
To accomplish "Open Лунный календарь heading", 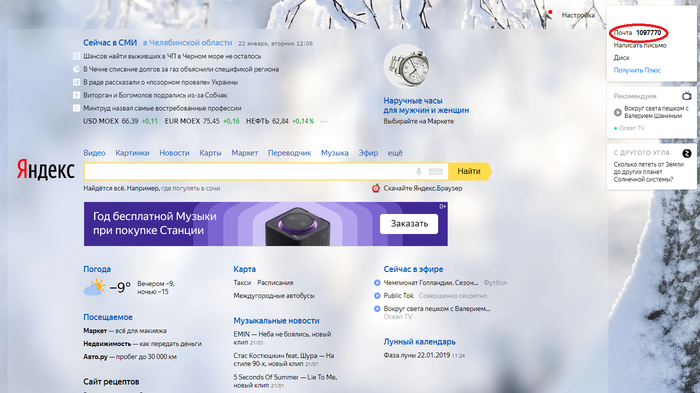I will pos(420,342).
